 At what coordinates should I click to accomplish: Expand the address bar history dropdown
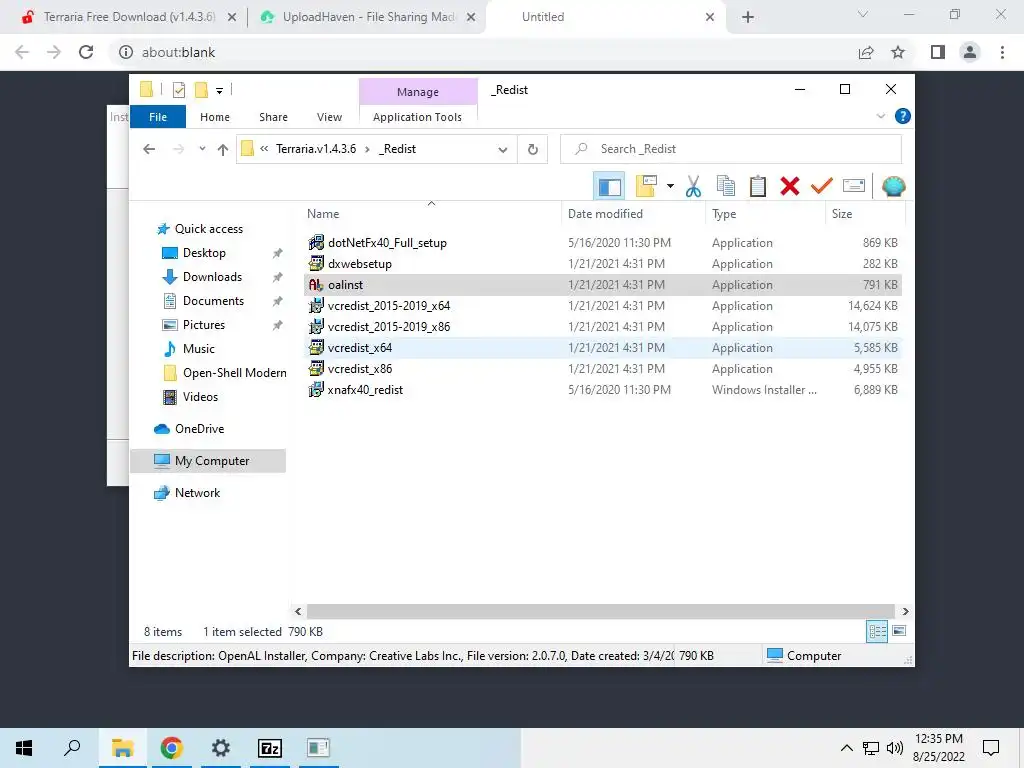click(x=503, y=150)
